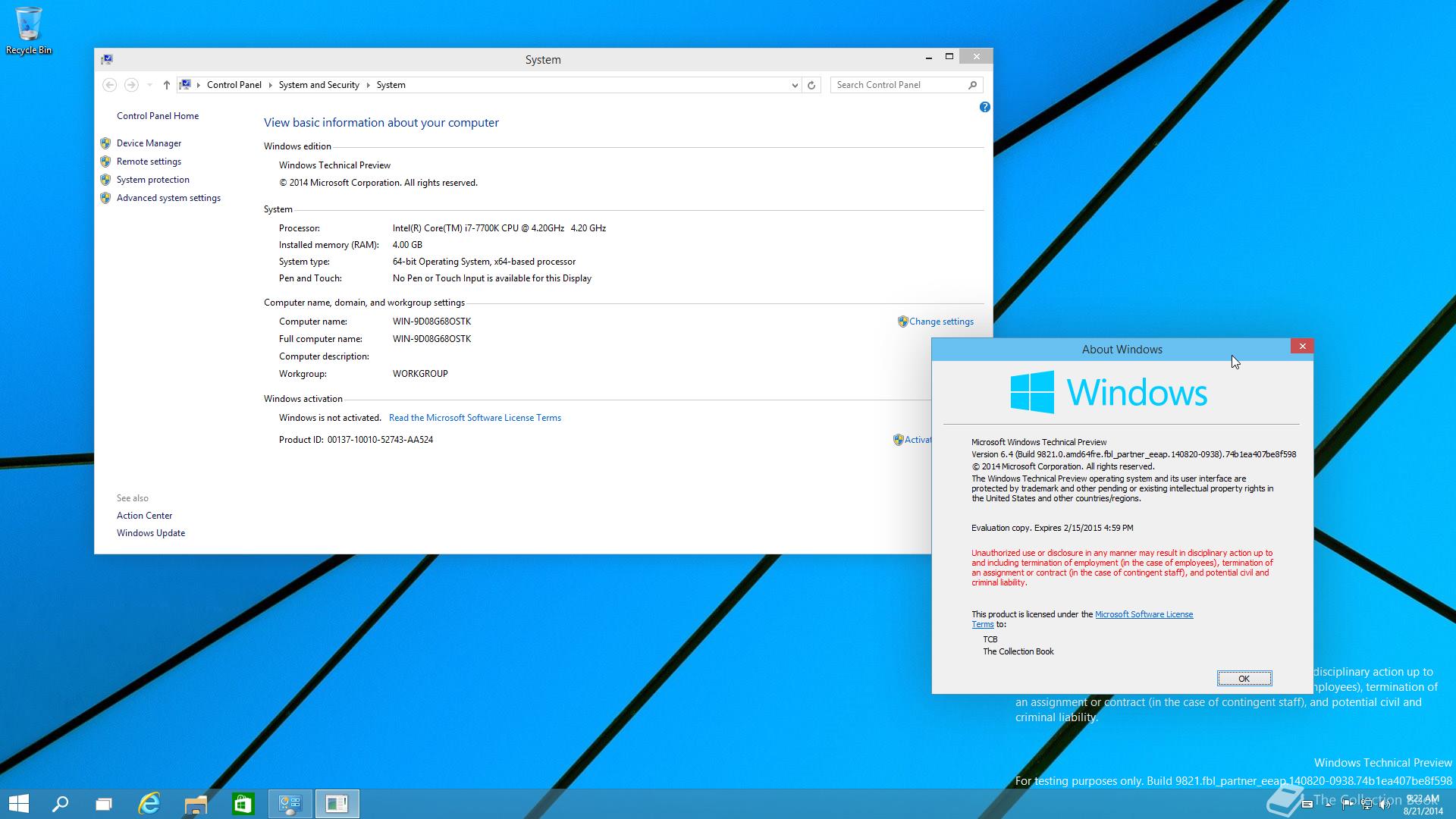Go up one level to System and Security

[167, 85]
